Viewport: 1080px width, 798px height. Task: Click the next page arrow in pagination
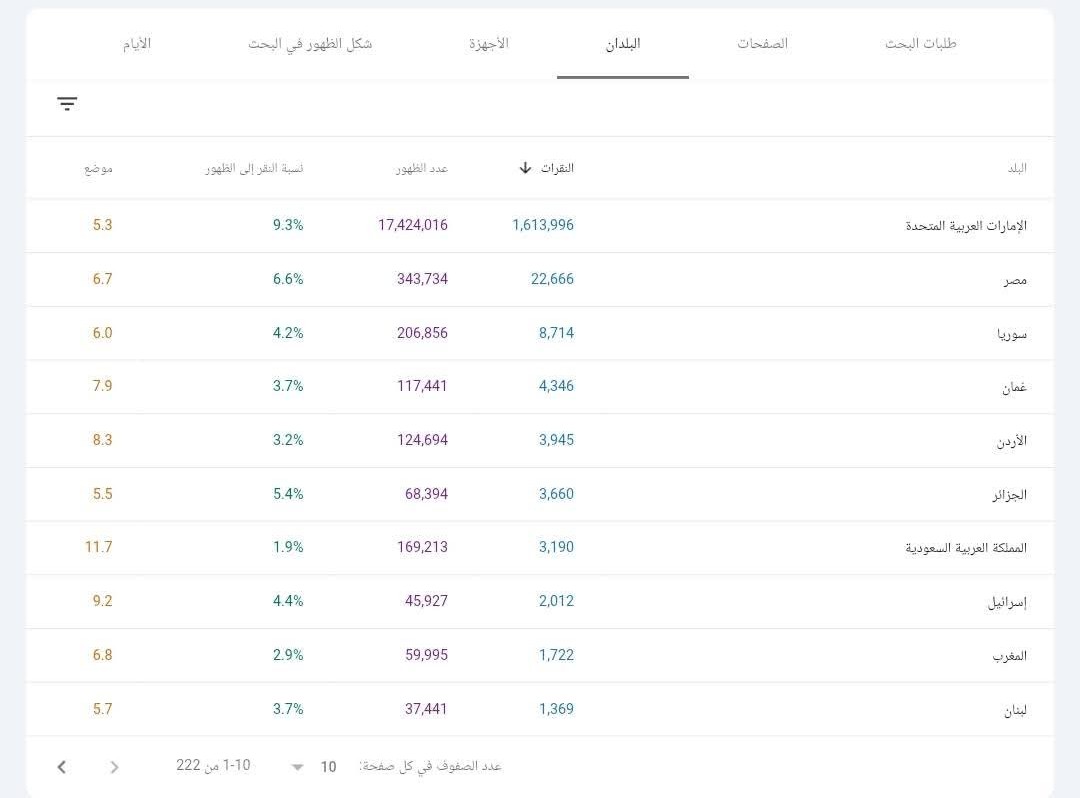114,766
